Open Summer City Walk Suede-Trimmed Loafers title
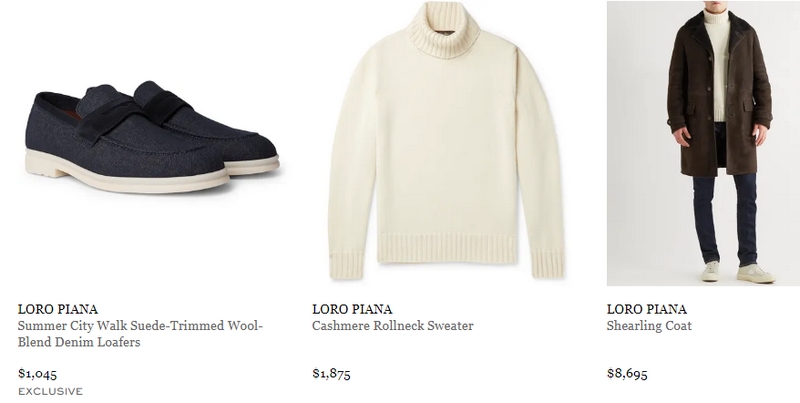The width and height of the screenshot is (800, 403). [x=140, y=334]
